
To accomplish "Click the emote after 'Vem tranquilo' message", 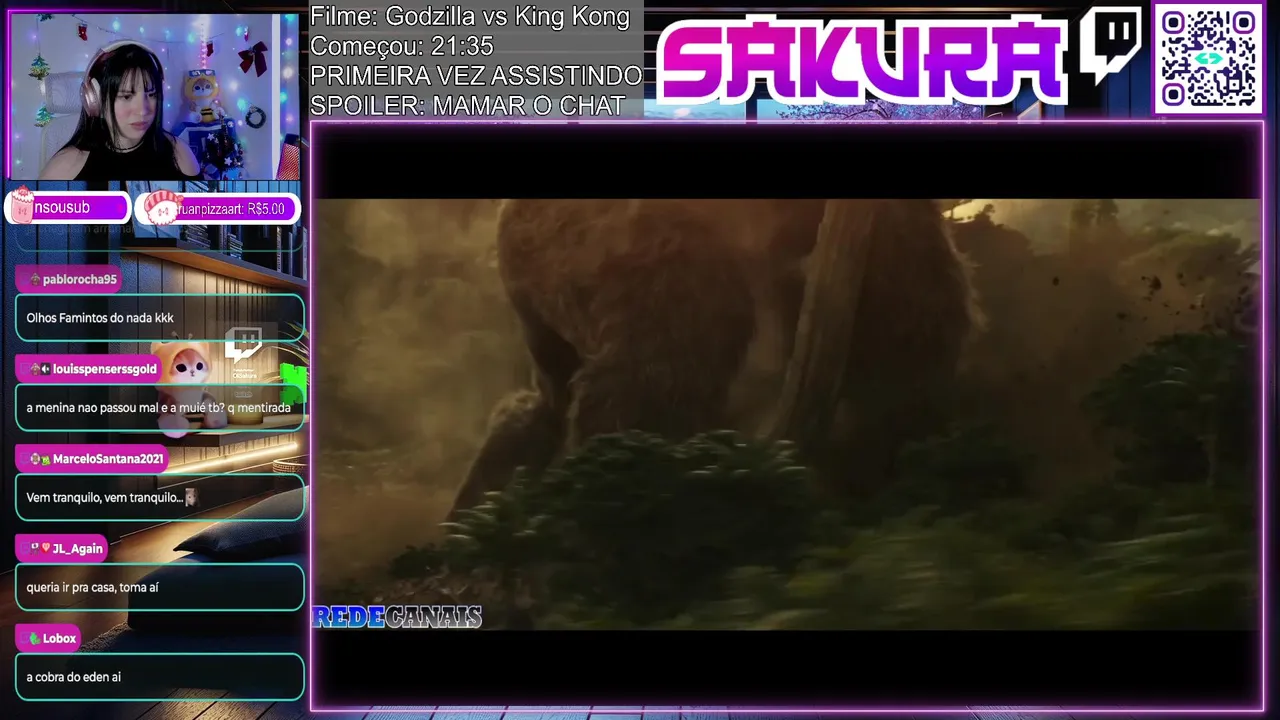I will coord(191,497).
